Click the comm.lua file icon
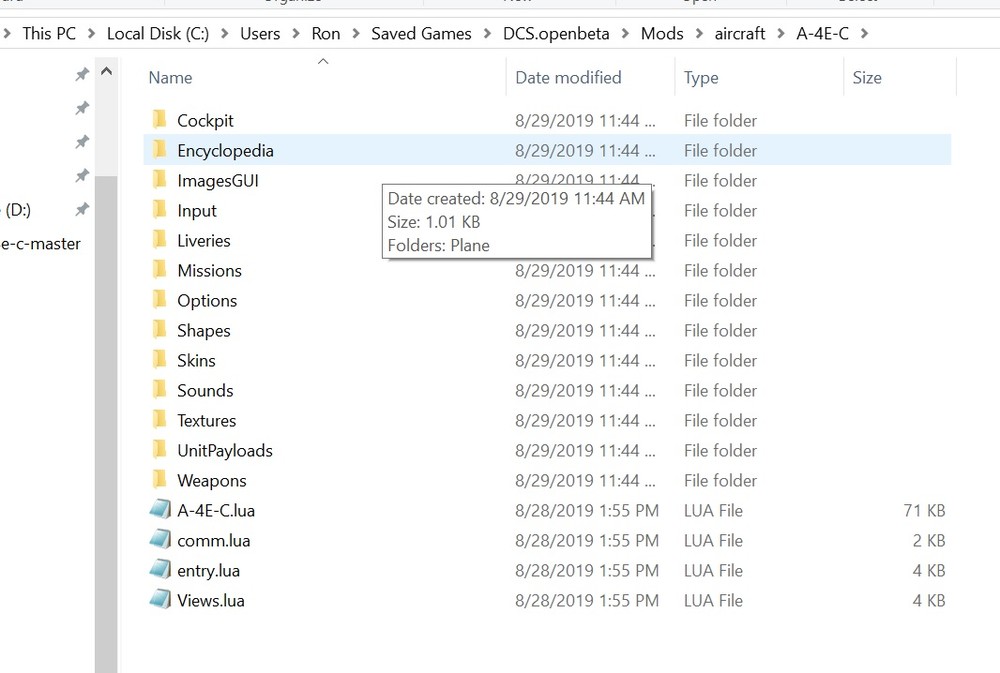The height and width of the screenshot is (673, 1000). tap(160, 541)
